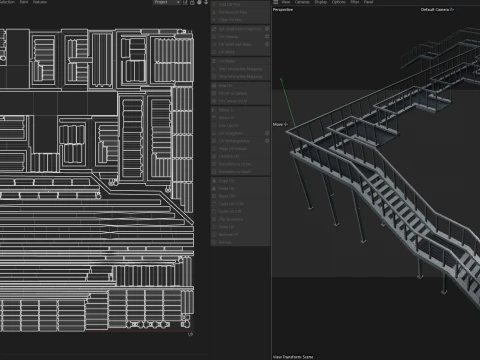Click the down-arrow icon right of Project dropdown

pos(206,2)
